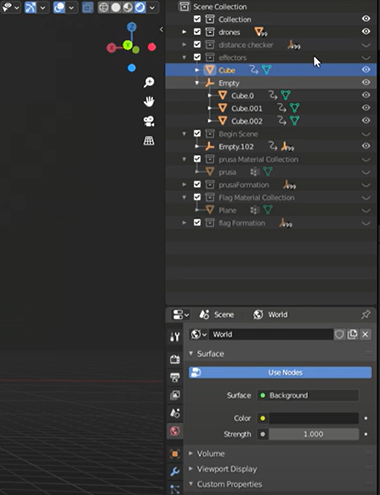Select Empty.102 in the outliner

(x=236, y=147)
